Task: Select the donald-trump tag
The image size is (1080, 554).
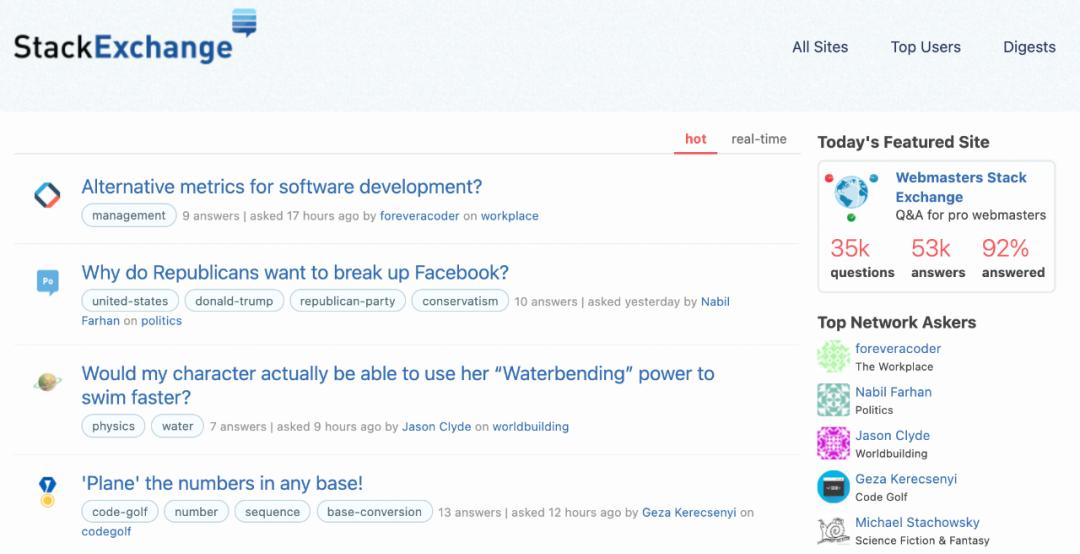Action: (x=235, y=301)
